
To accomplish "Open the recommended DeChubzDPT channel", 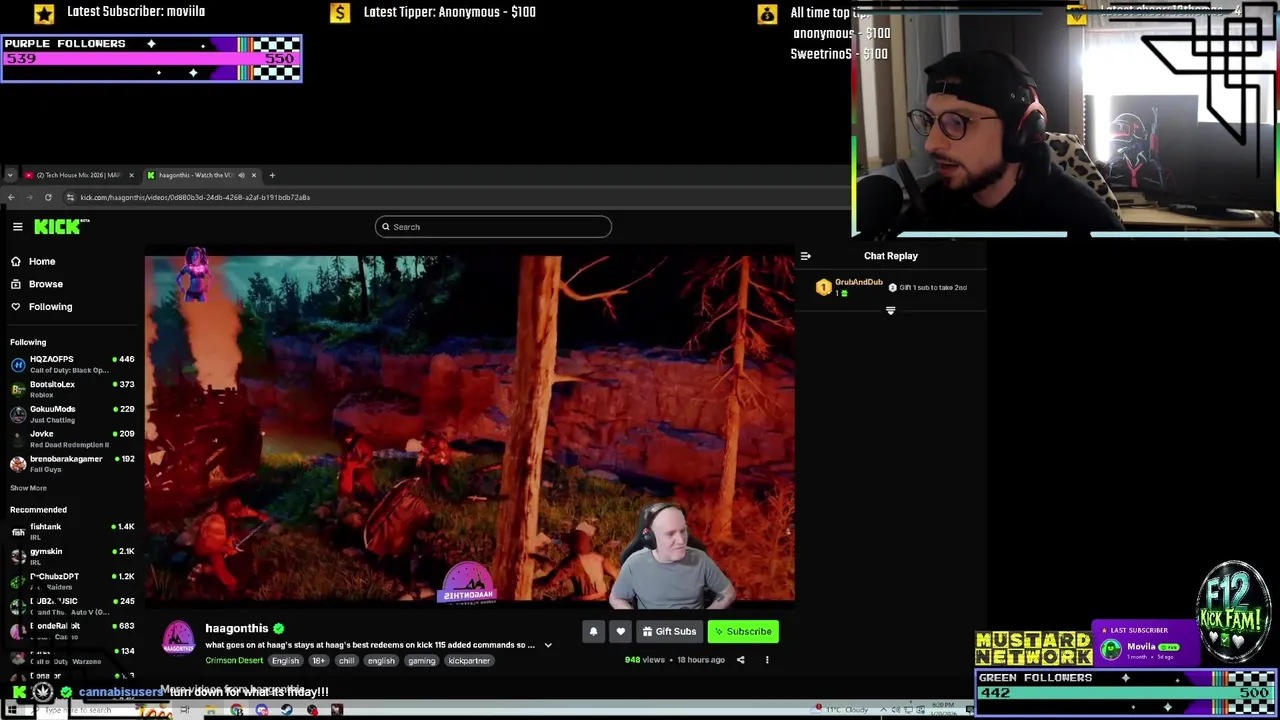I will tap(72, 581).
